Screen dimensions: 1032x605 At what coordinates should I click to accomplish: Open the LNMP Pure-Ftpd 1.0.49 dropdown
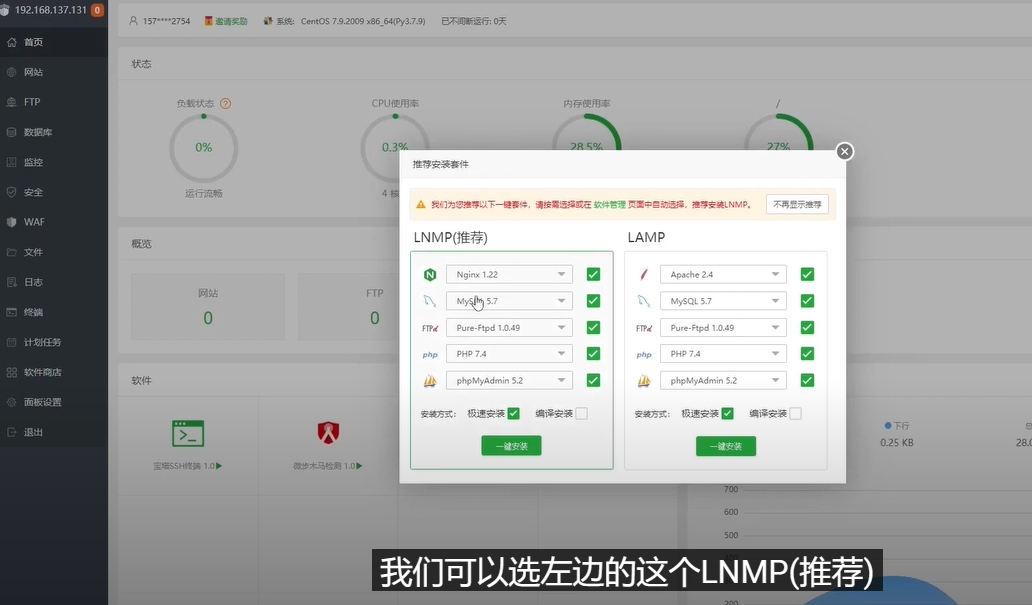click(509, 327)
